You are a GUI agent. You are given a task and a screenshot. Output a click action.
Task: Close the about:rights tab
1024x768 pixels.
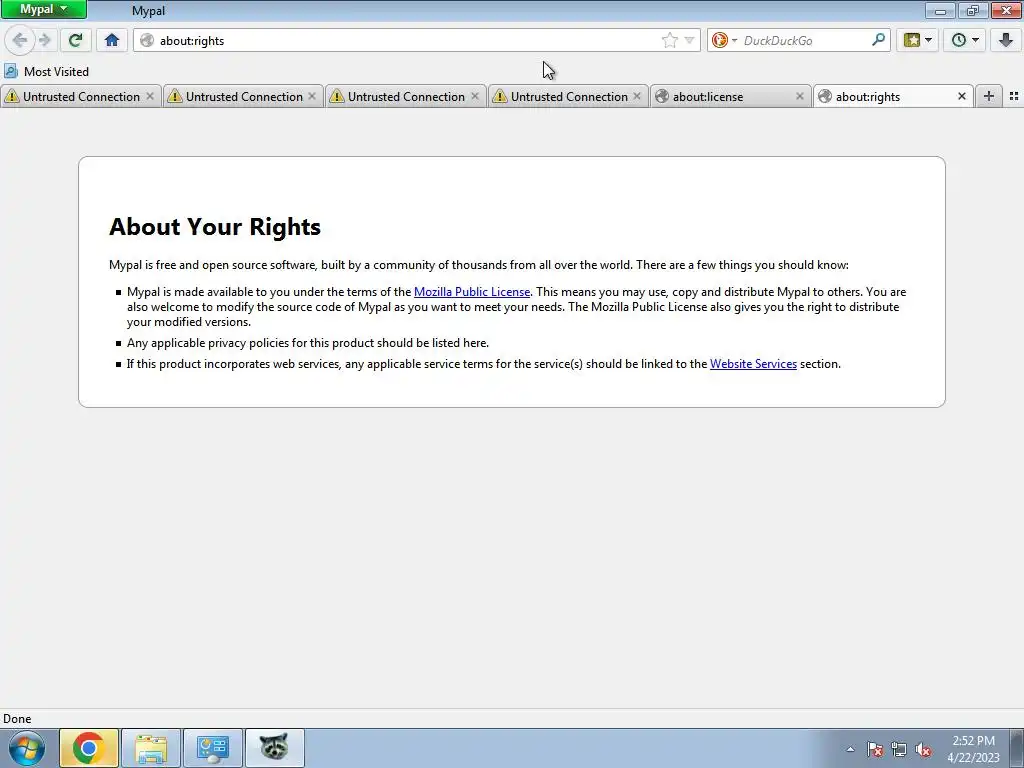pos(961,96)
